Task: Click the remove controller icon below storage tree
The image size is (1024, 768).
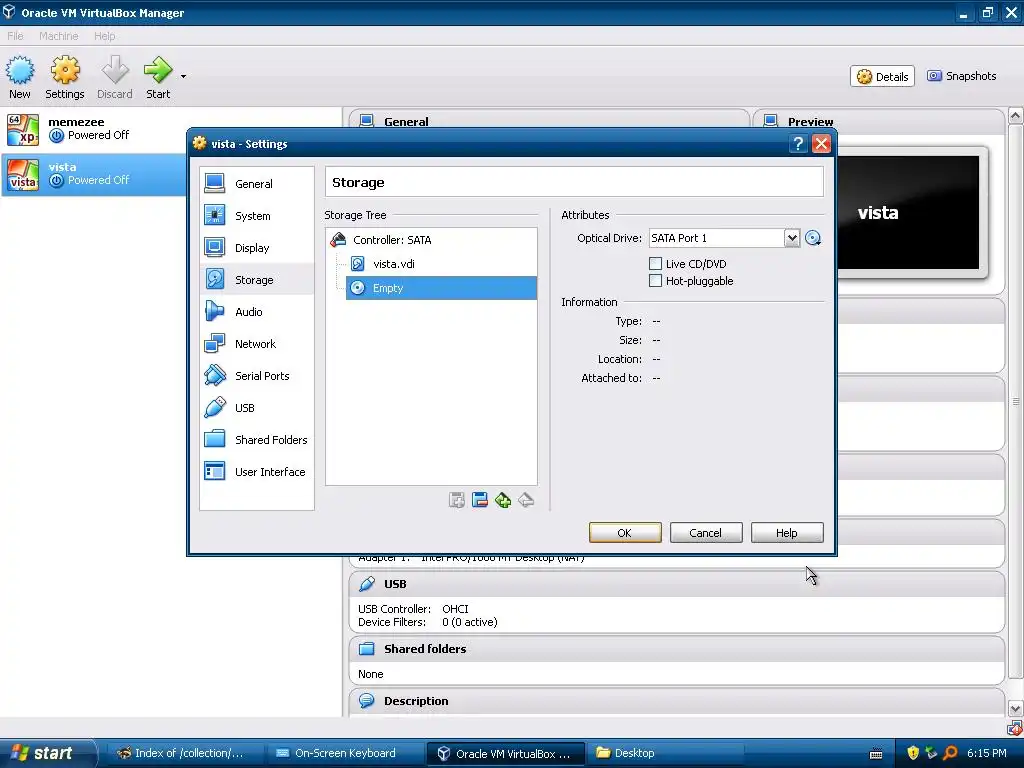Action: point(479,500)
